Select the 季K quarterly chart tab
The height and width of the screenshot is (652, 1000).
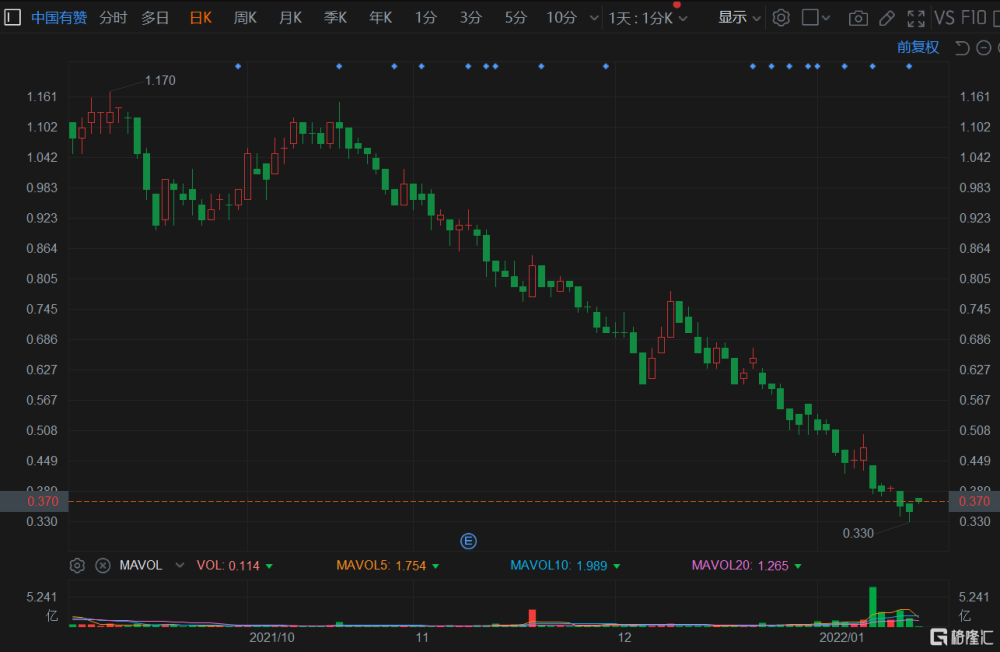tap(335, 18)
